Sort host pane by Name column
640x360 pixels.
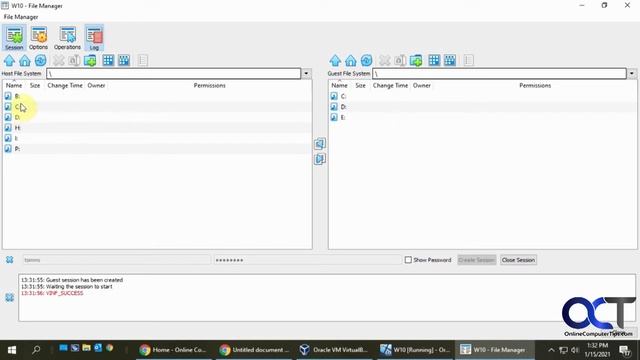pos(14,85)
